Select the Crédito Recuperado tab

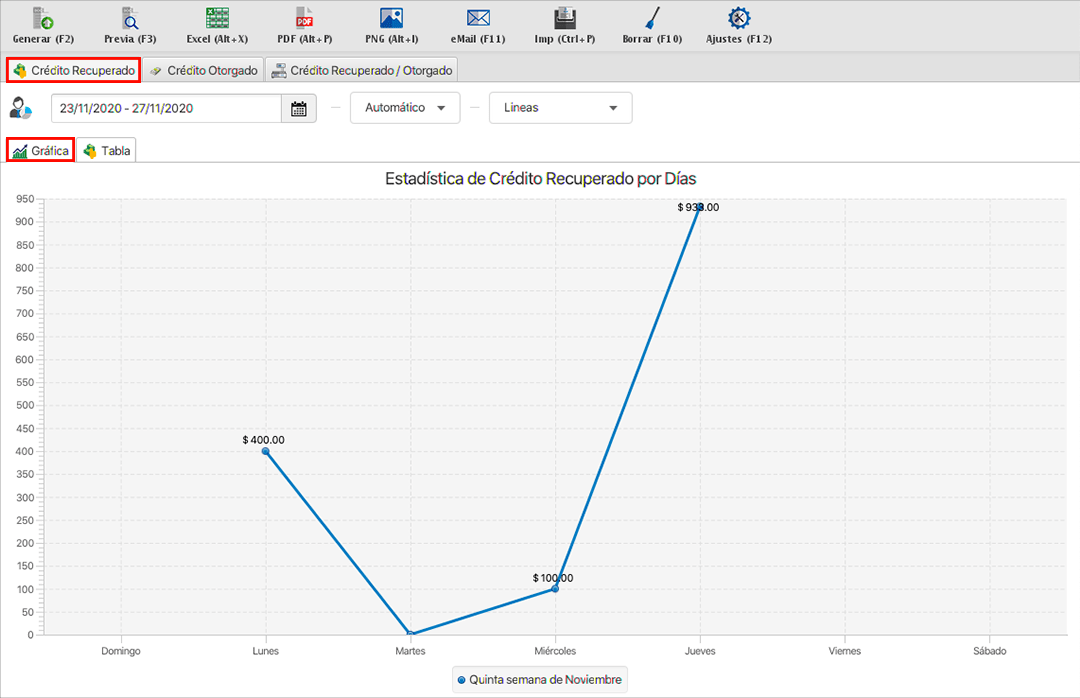tap(73, 71)
